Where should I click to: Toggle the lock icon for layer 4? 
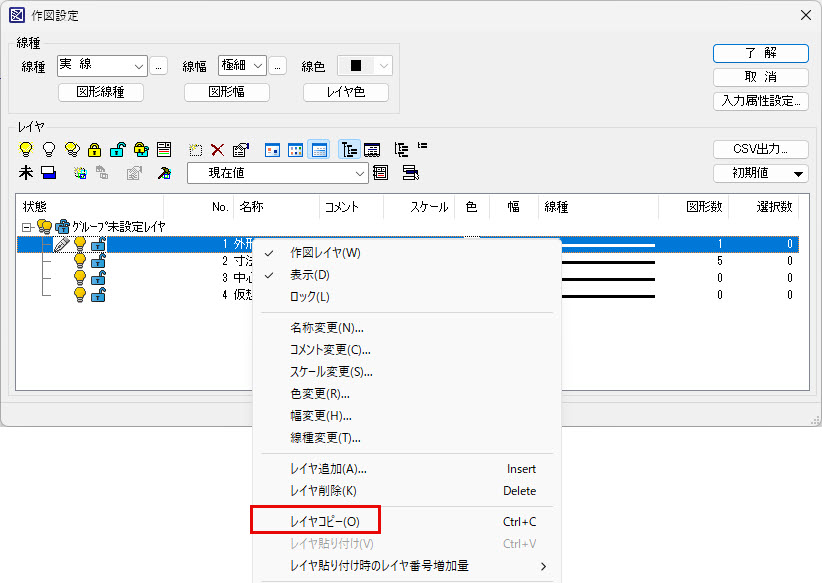pyautogui.click(x=98, y=295)
